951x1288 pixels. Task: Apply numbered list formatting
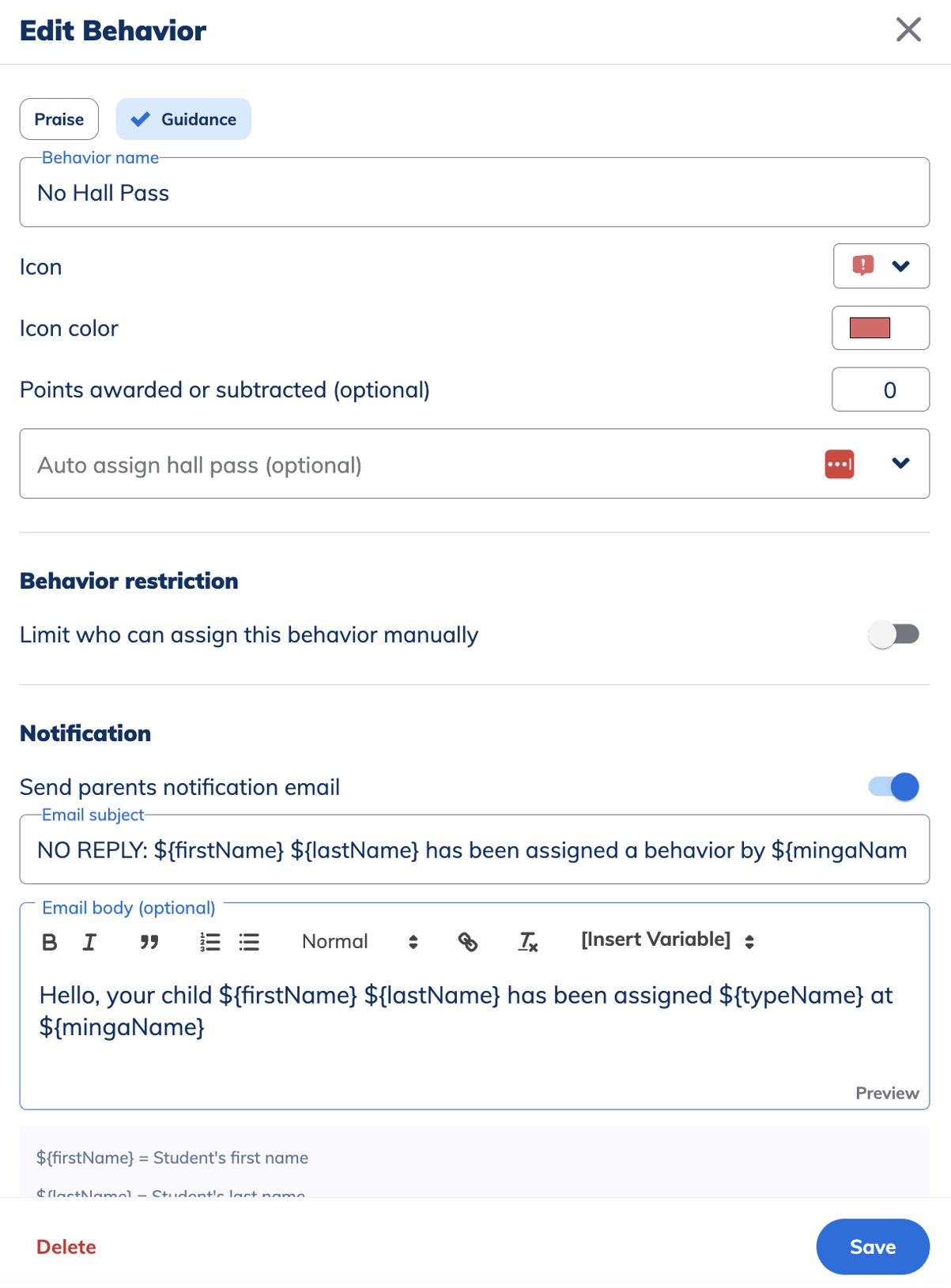tap(209, 942)
